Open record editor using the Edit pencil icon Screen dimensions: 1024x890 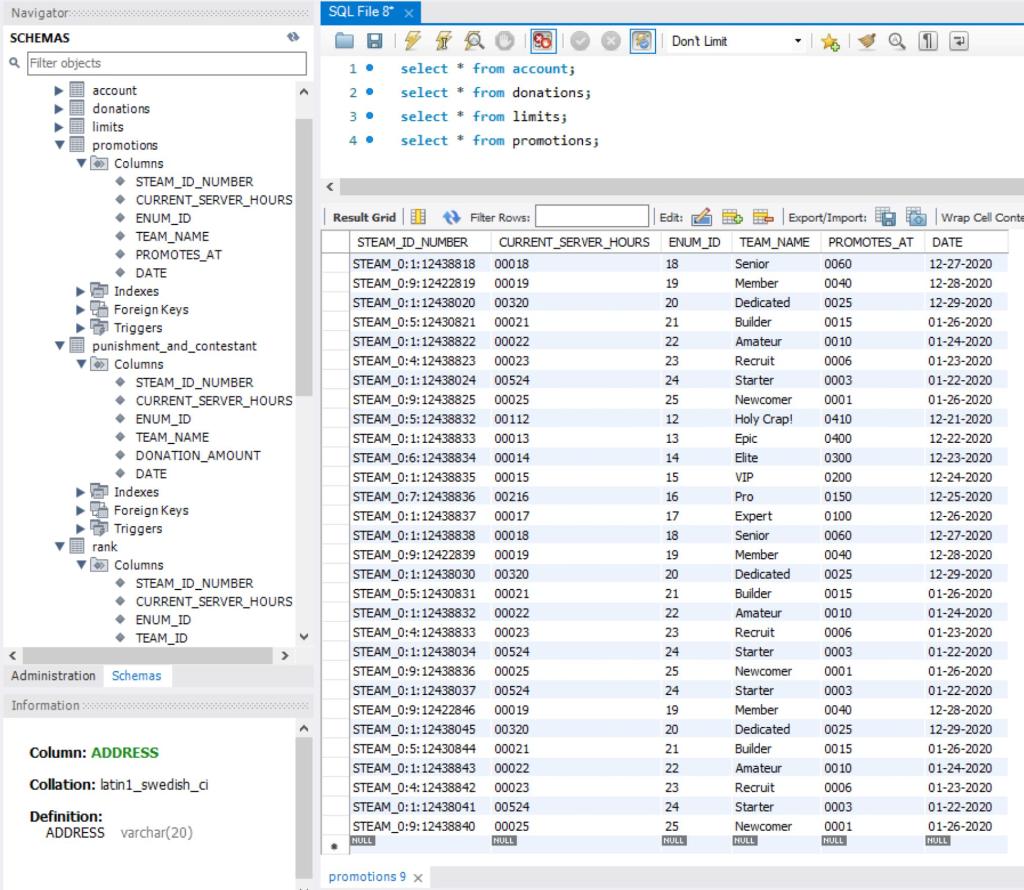(702, 215)
